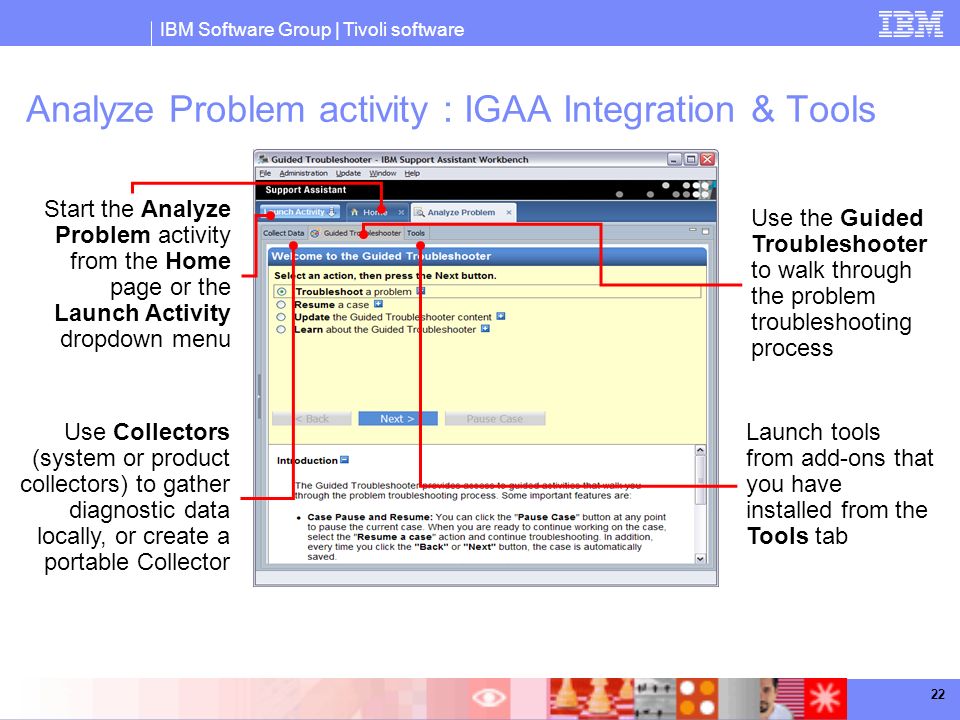Screen dimensions: 960x720
Task: Click the Back button
Action: (312, 419)
